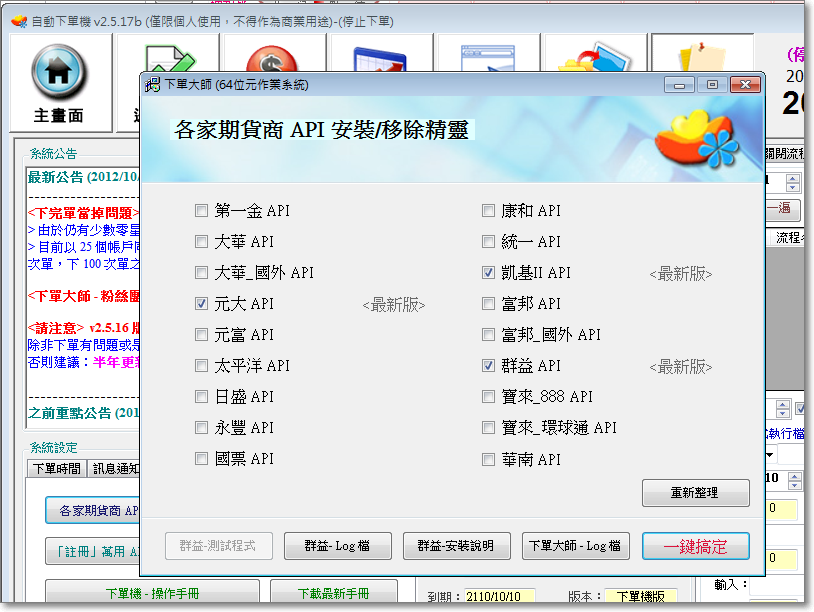Uncheck the 凱基II API checkbox
Screen dimensions: 814x612
coord(489,273)
